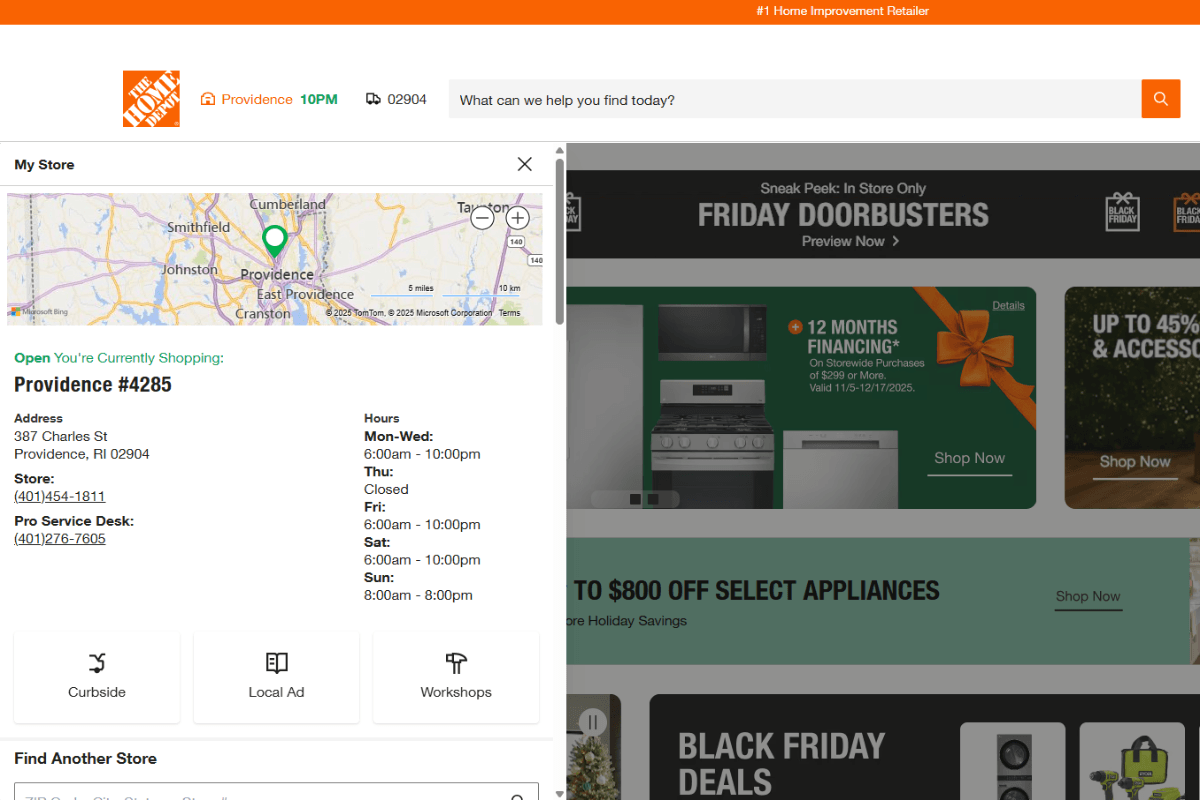Click the orange search magnifying glass
The image size is (1200, 800).
coord(1160,99)
